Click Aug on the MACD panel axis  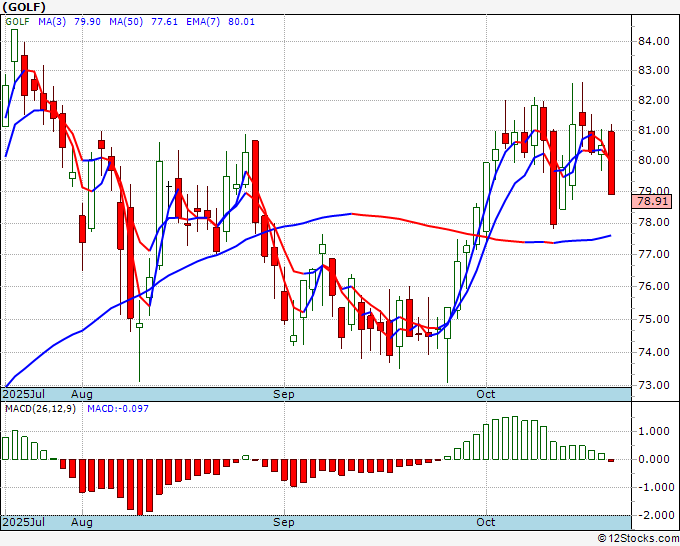pos(82,522)
